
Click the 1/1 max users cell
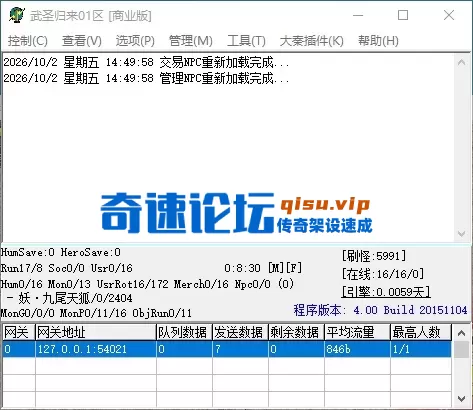[x=421, y=349]
